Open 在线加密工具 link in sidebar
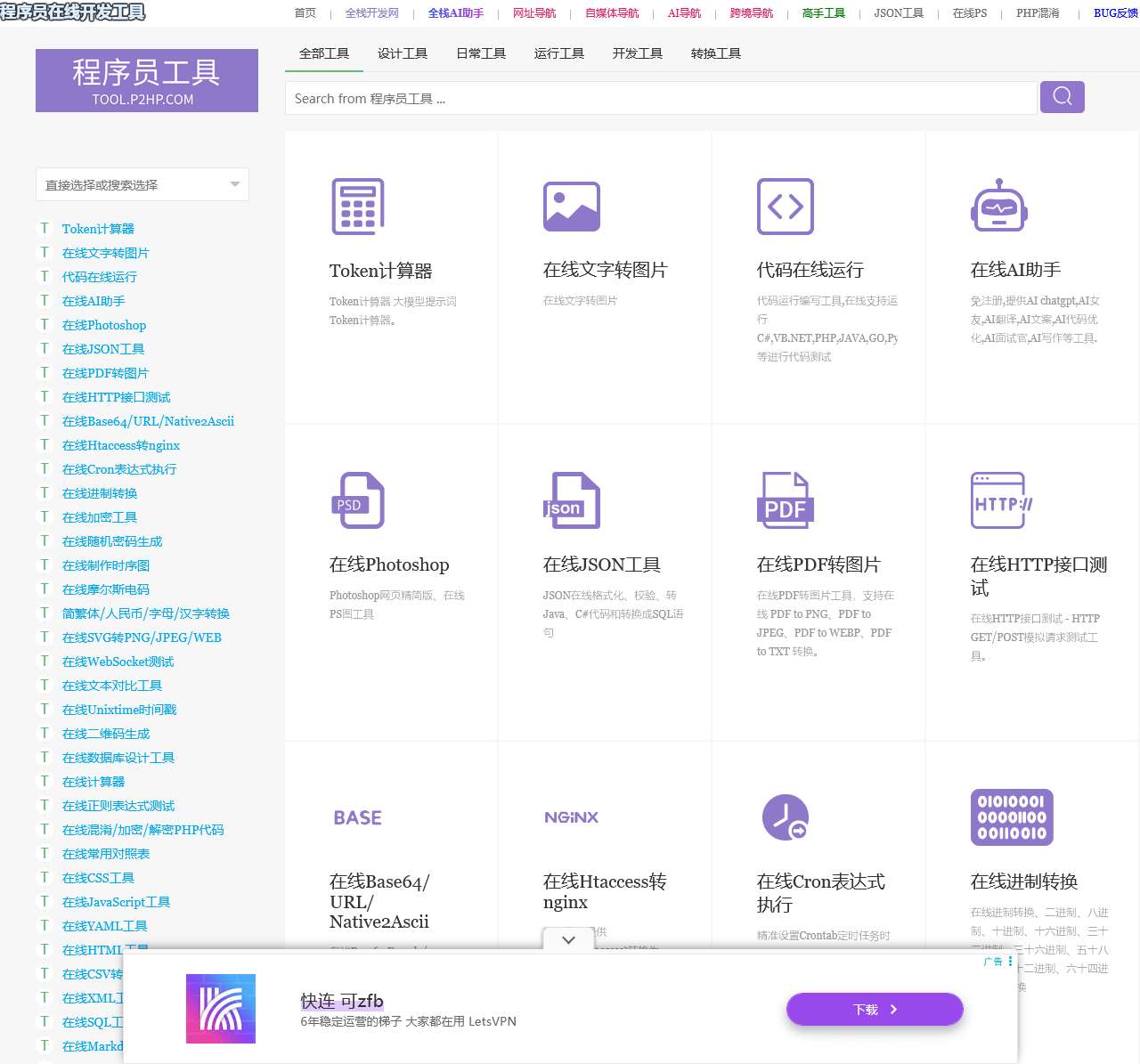Screen dimensions: 1140x1064 pyautogui.click(x=100, y=517)
